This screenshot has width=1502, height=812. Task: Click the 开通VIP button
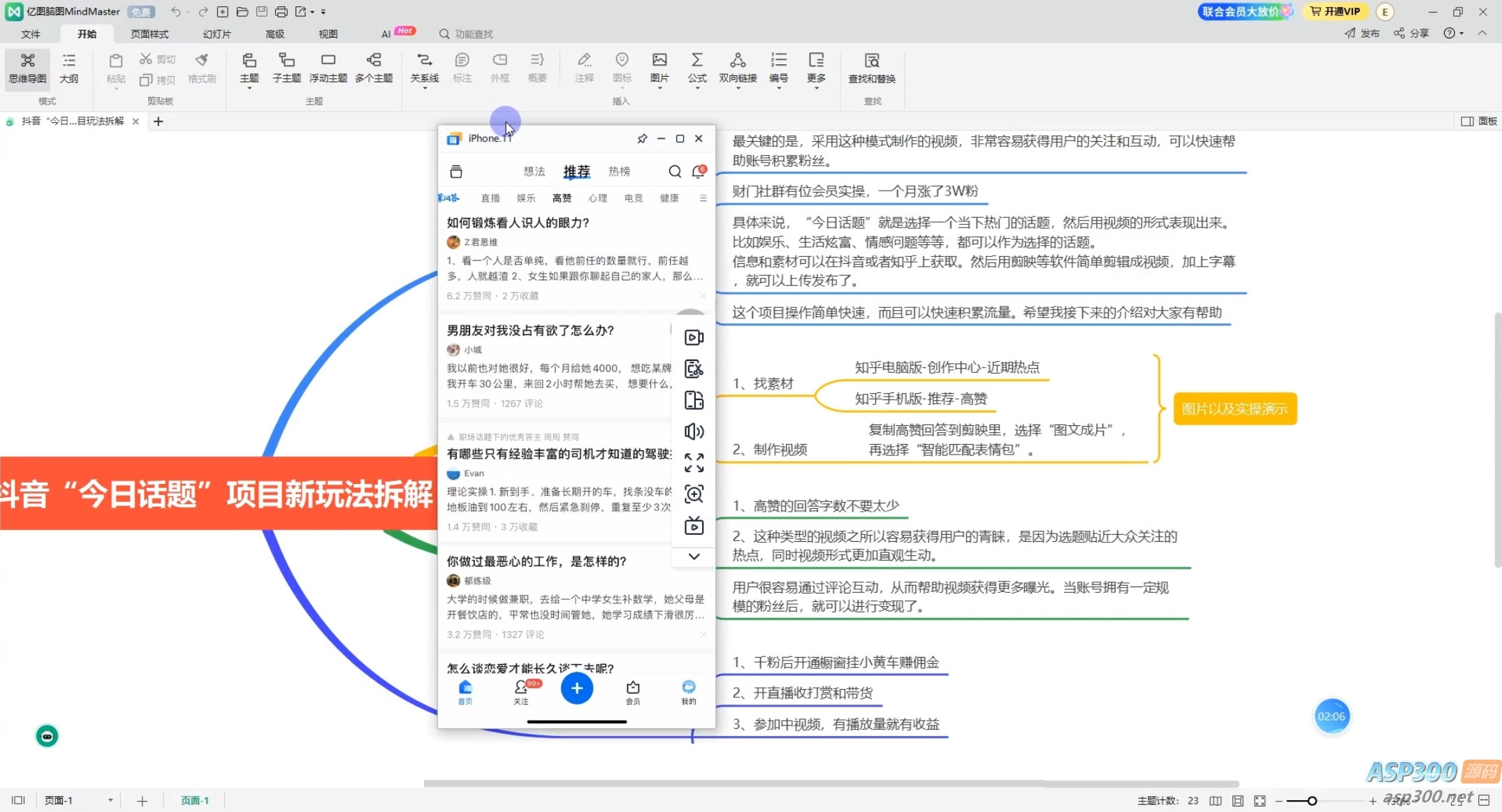(x=1334, y=11)
